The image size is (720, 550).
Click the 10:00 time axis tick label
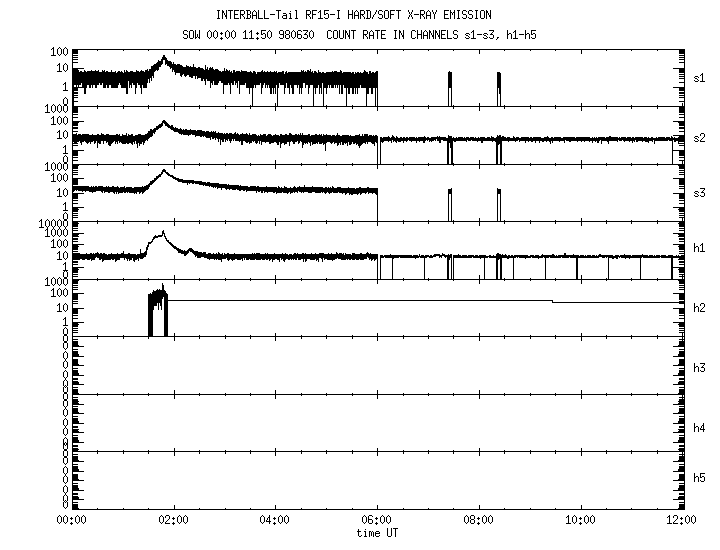click(x=580, y=521)
